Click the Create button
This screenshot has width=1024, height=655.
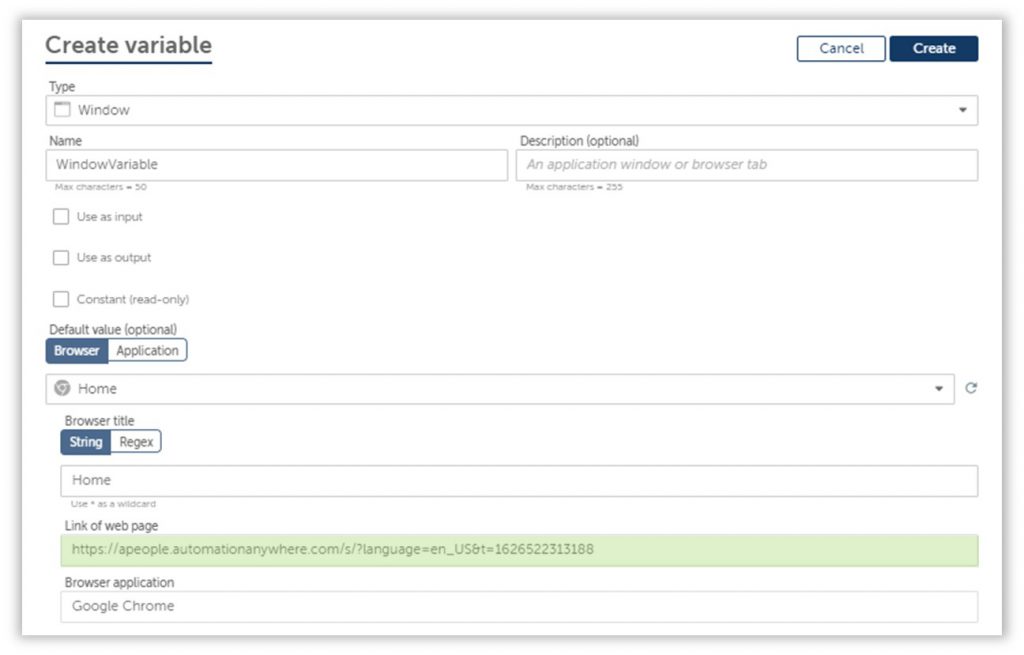(x=934, y=48)
